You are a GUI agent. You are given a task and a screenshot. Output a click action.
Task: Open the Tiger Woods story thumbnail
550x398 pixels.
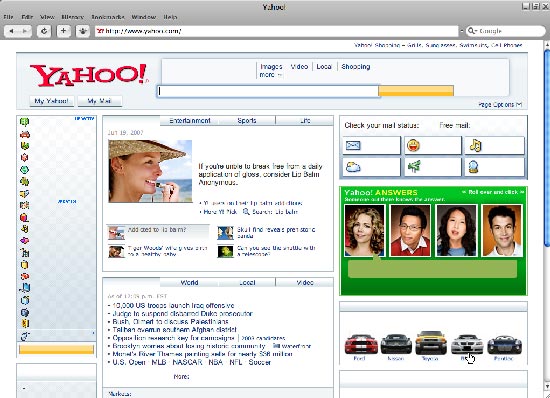[116, 251]
